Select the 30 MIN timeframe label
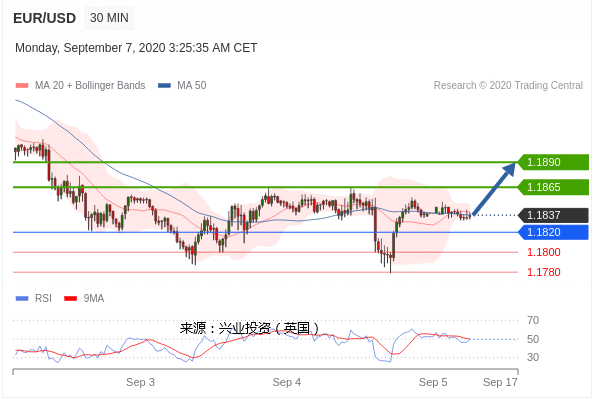This screenshot has height=401, width=593. point(109,18)
